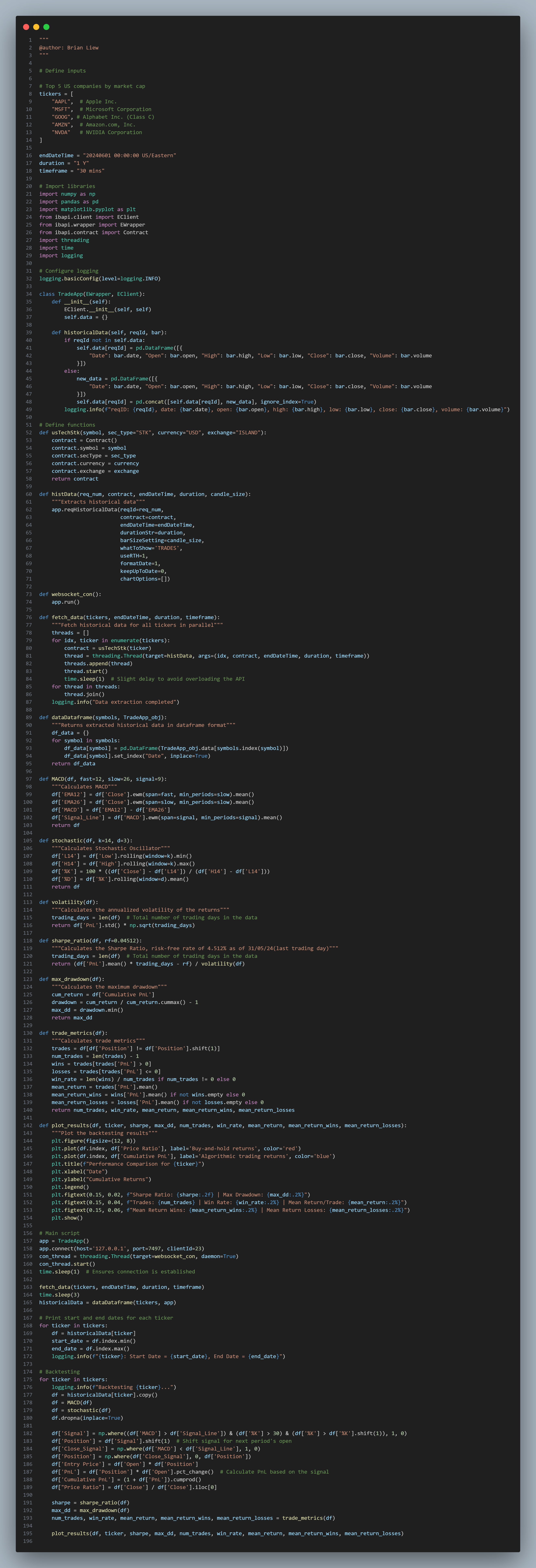536x1568 pixels.
Task: Click the red close window dot
Action: [26, 27]
